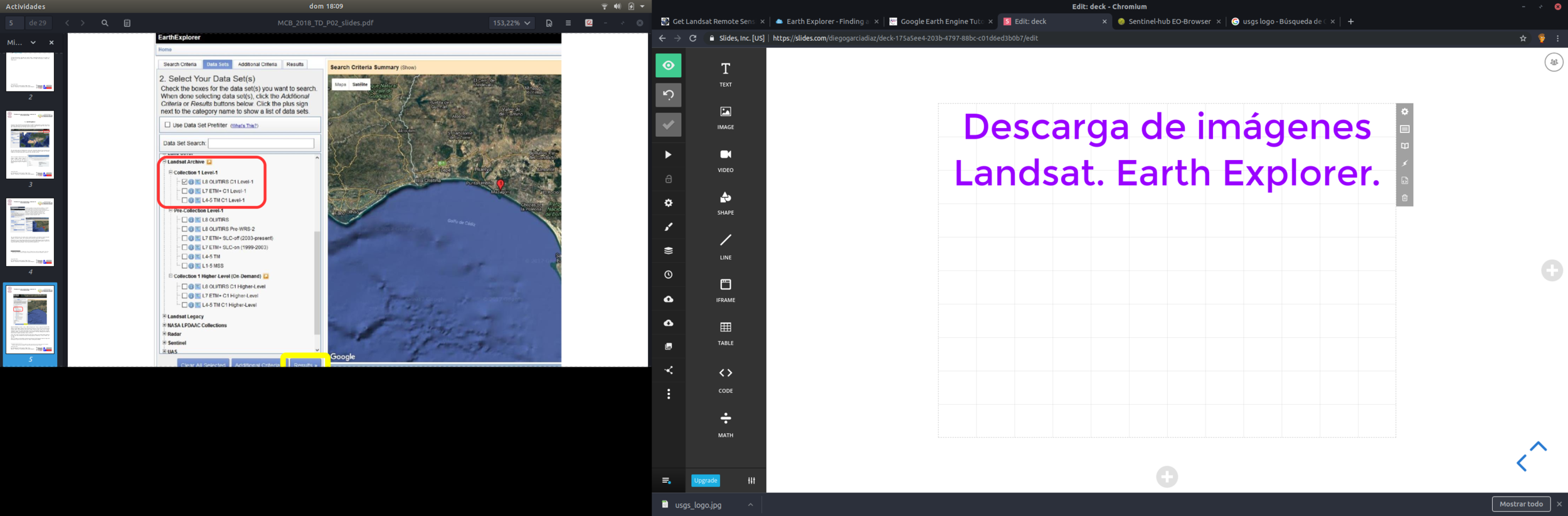Open the clock calendar dom 18:09

326,6
